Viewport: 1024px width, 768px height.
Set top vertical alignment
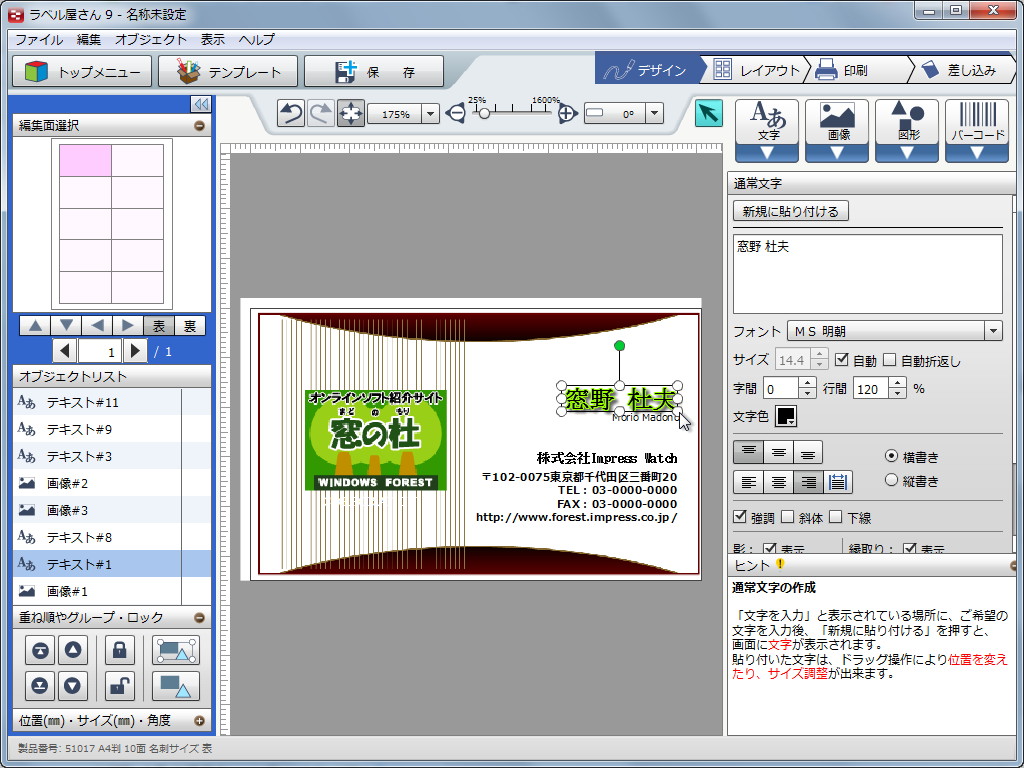748,452
